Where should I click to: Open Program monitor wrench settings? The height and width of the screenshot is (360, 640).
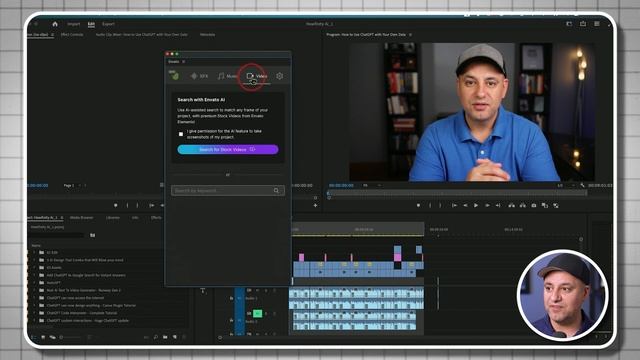point(582,185)
